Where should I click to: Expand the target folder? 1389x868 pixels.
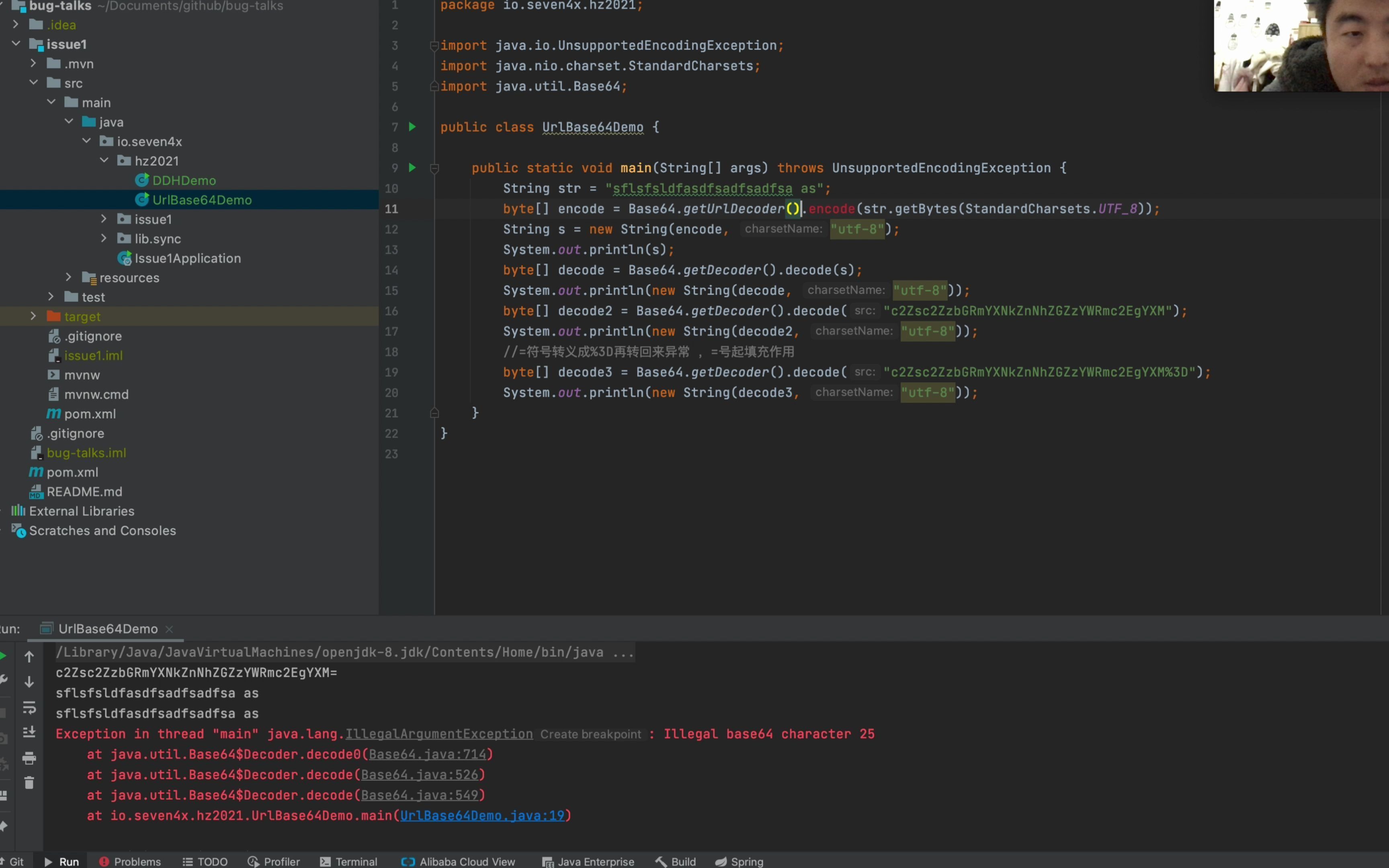33,316
